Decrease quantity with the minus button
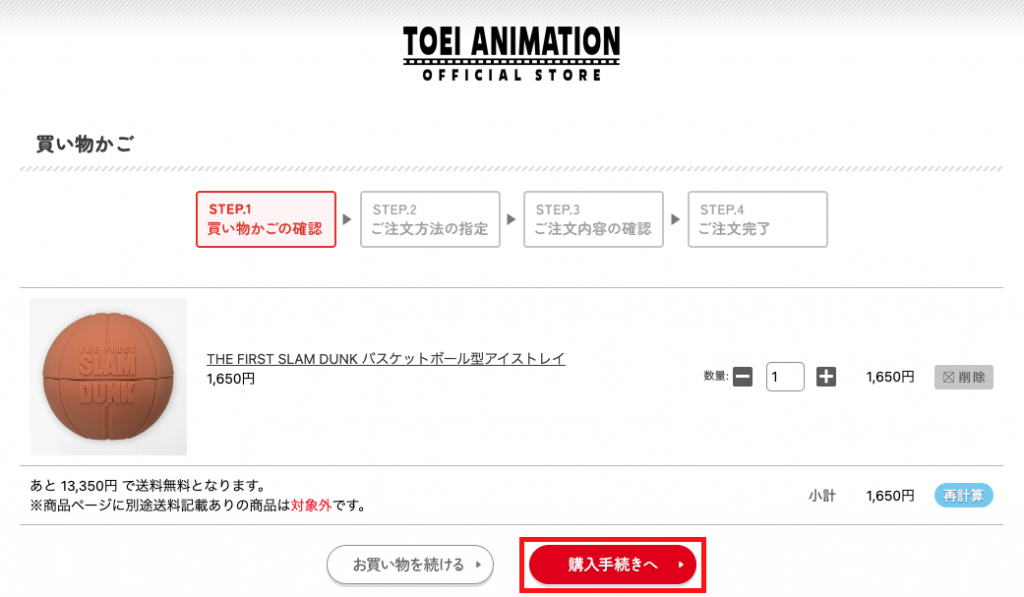The image size is (1024, 597). click(x=742, y=377)
